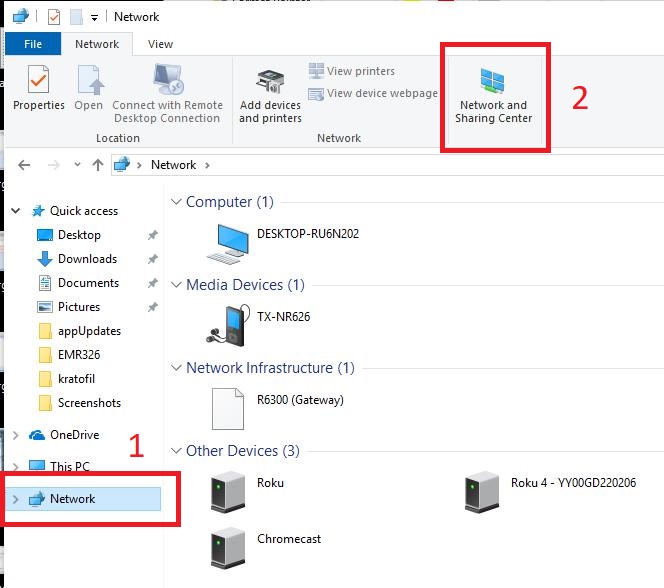The image size is (664, 588).
Task: Expand the OneDrive tree node
Action: (16, 435)
